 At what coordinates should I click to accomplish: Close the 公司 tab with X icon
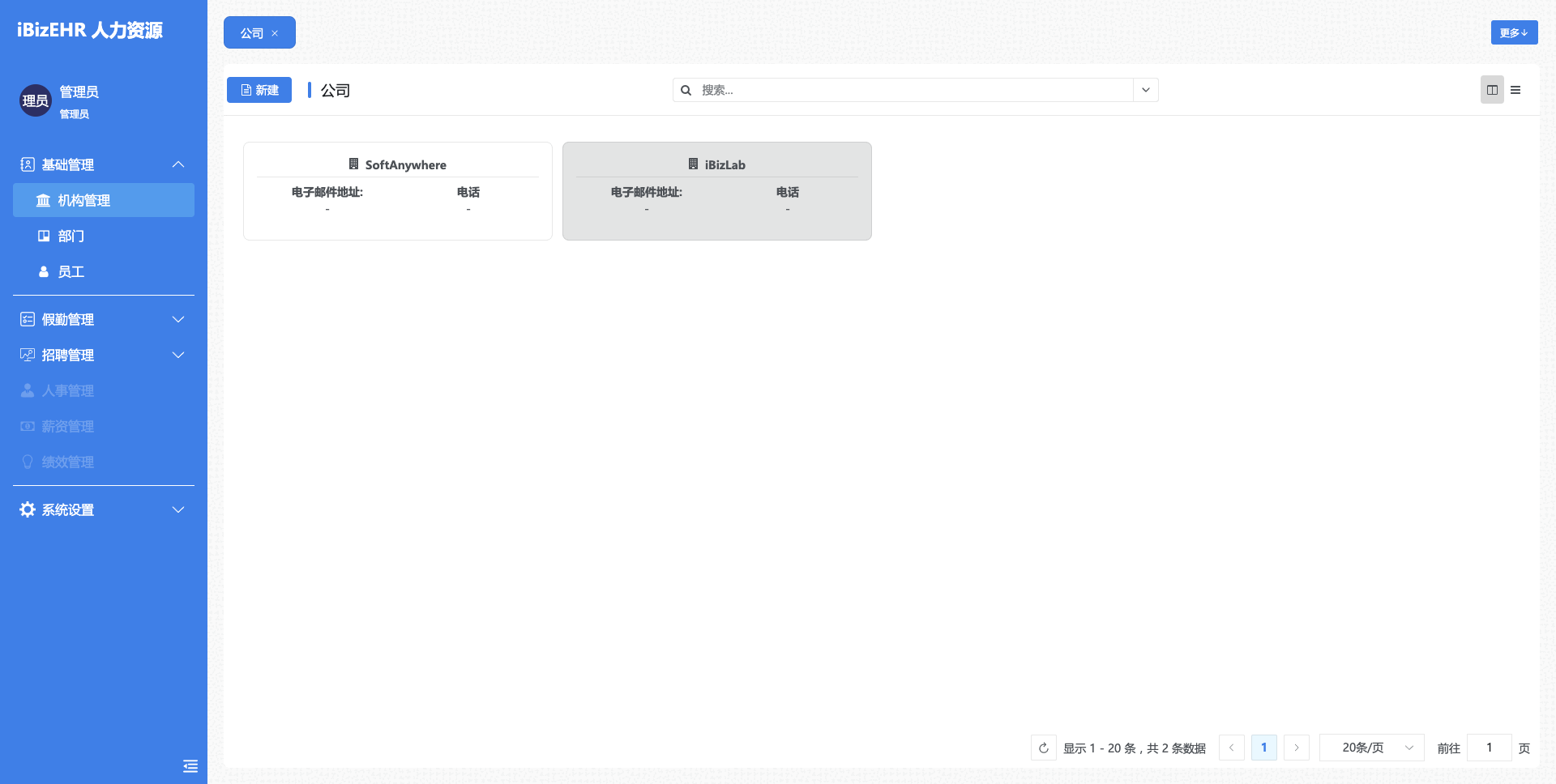276,33
